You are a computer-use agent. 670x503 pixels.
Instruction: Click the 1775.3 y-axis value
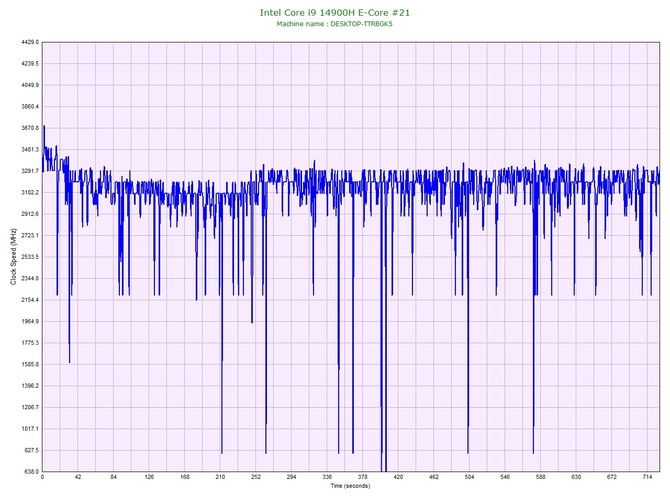coord(30,343)
